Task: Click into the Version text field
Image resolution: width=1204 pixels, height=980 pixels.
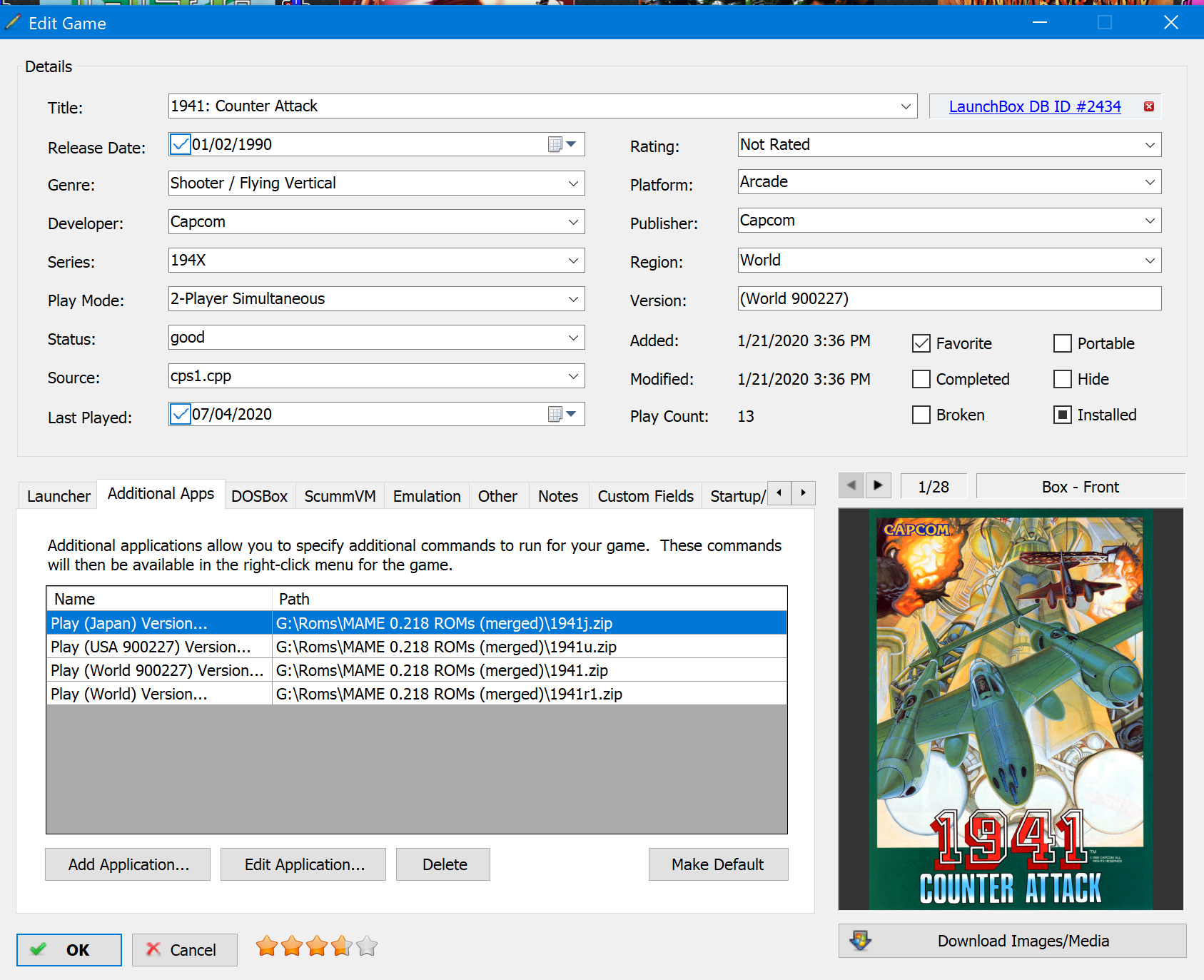Action: (949, 298)
